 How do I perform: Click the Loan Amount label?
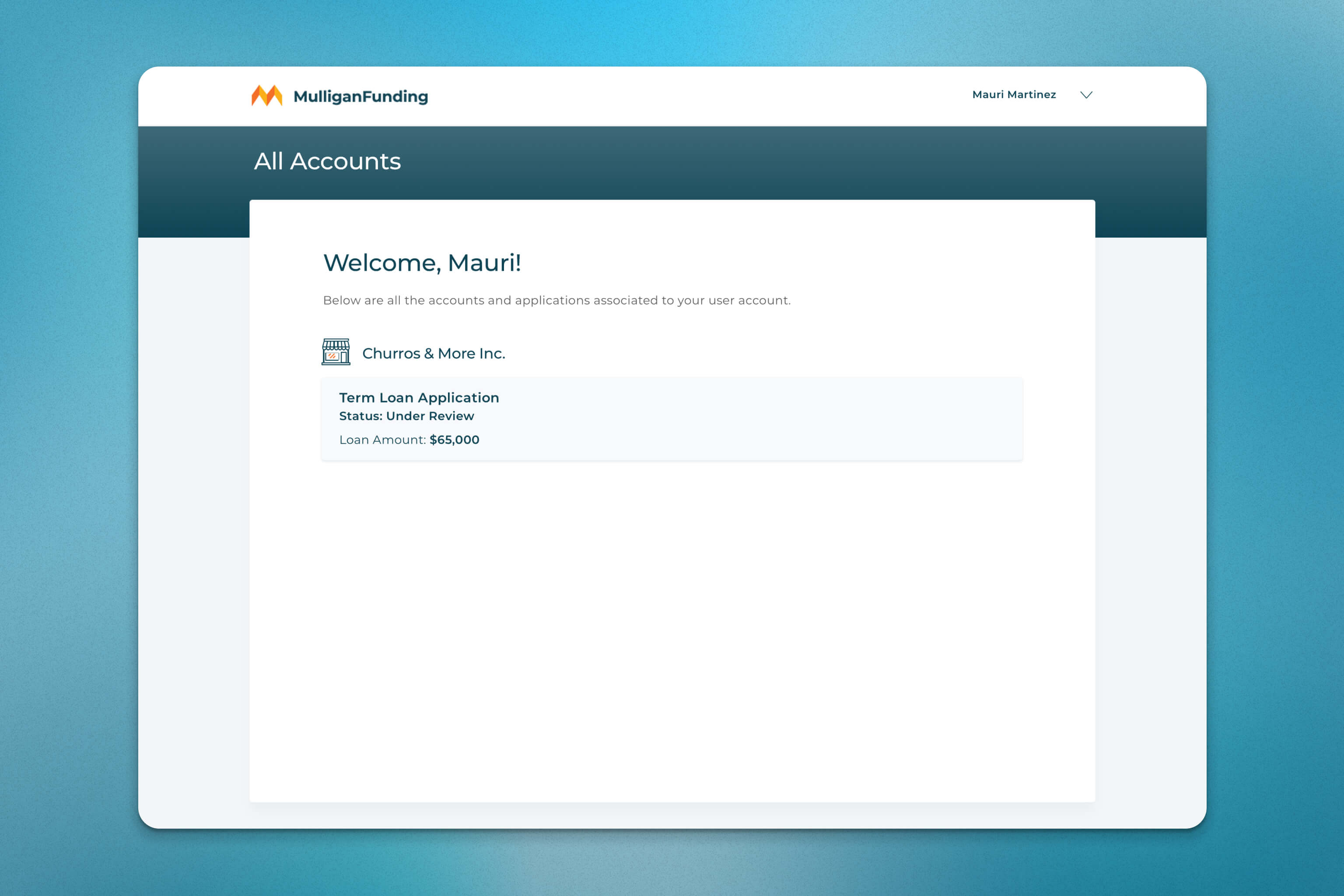click(383, 440)
